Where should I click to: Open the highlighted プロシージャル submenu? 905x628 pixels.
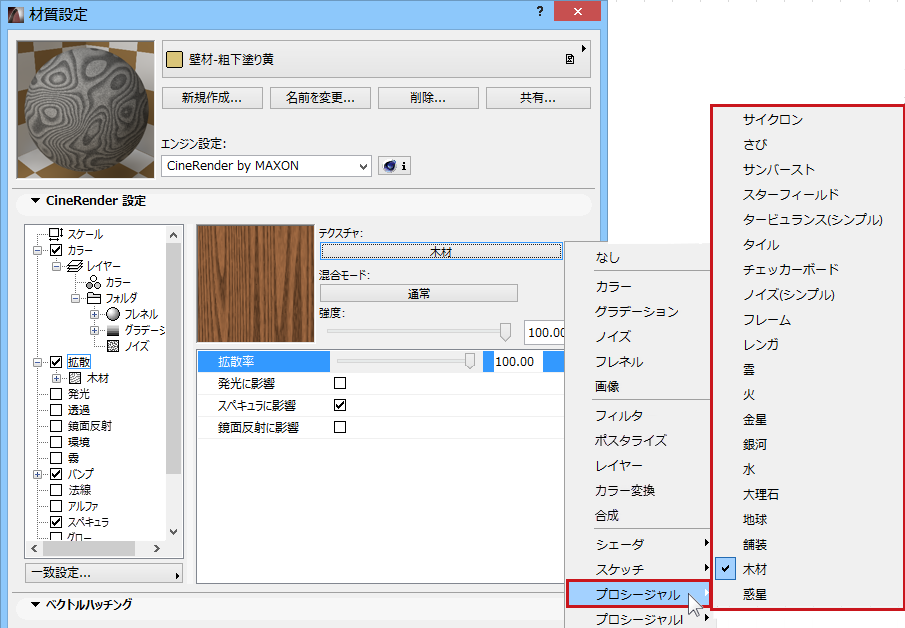click(x=637, y=595)
